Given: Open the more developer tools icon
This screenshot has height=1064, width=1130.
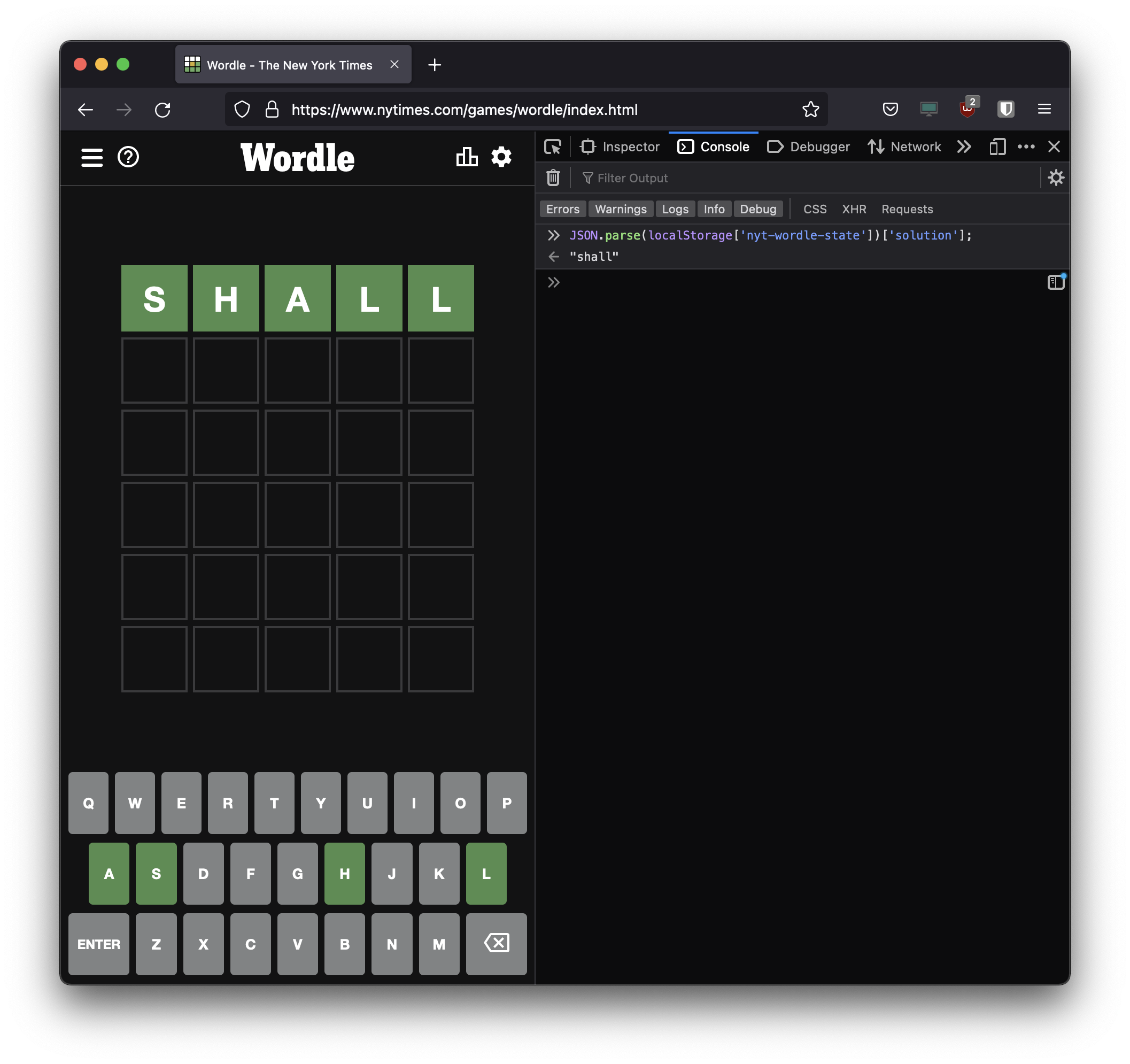Looking at the screenshot, I should 1028,147.
